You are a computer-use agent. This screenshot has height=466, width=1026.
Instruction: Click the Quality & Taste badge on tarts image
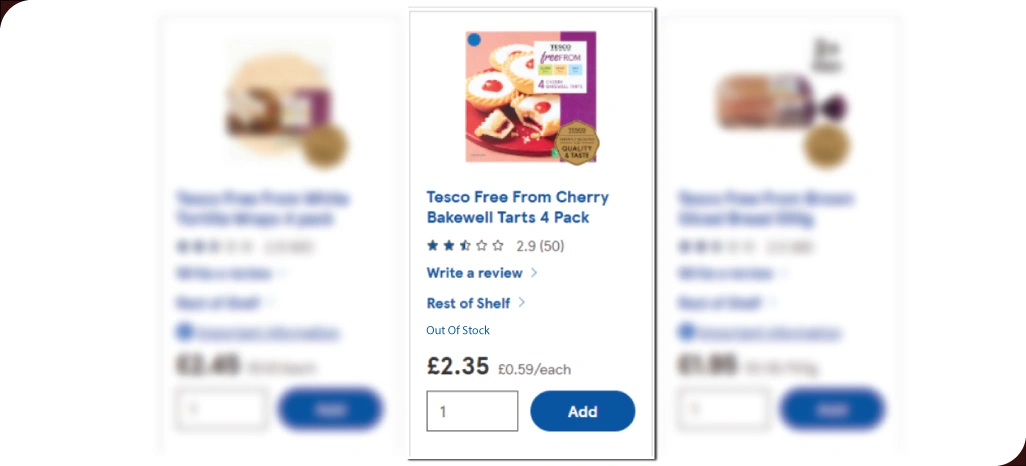pos(576,142)
